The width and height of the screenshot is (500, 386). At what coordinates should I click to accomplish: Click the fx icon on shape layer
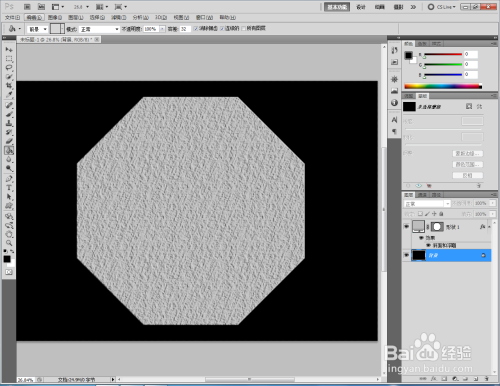482,227
